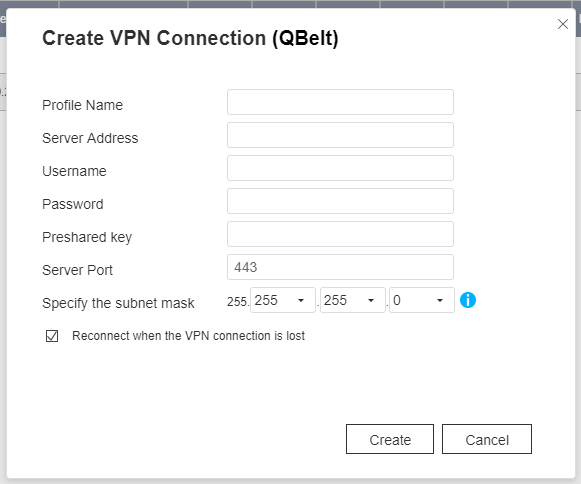Viewport: 581px width, 484px height.
Task: Select the Server Port field showing 443
Action: click(340, 267)
